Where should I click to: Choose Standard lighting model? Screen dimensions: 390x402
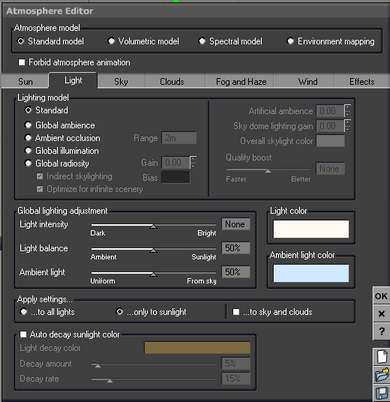(x=28, y=110)
